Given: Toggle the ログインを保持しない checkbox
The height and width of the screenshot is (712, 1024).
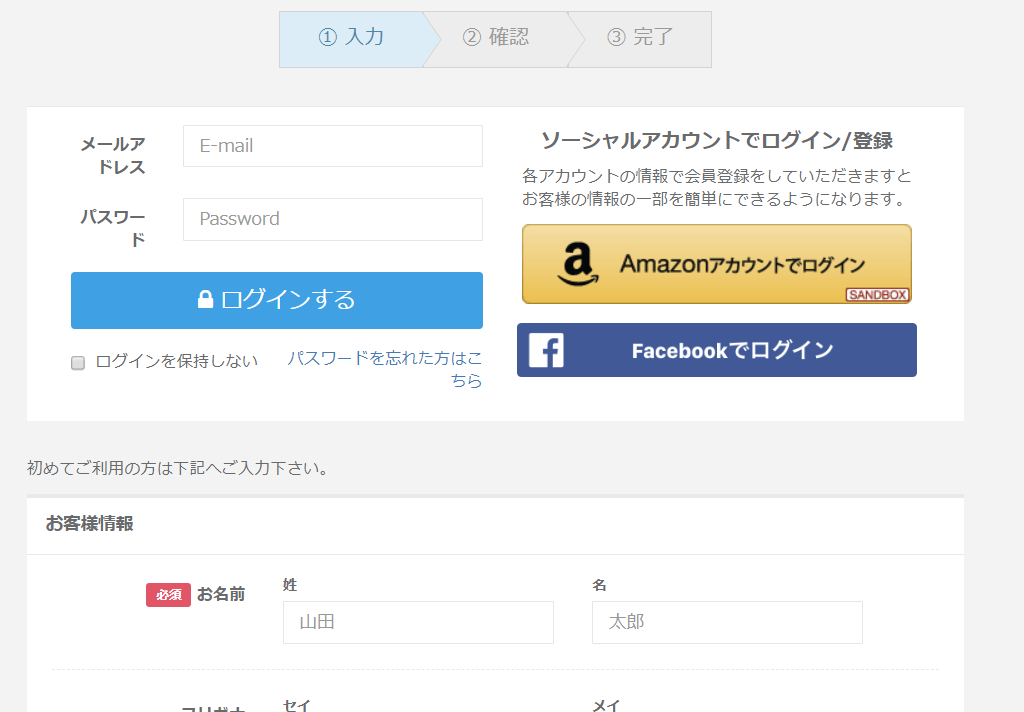Looking at the screenshot, I should tap(78, 363).
